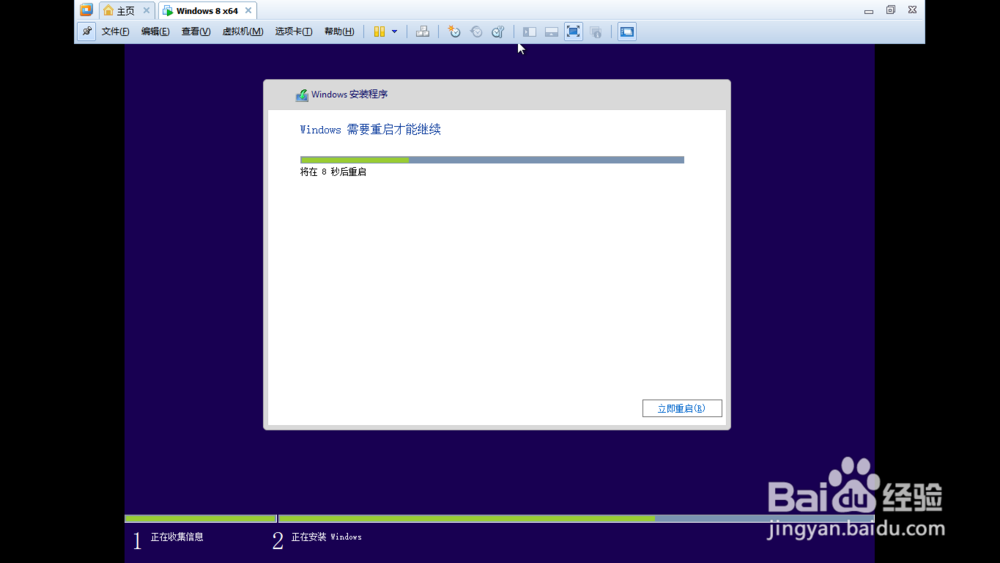The width and height of the screenshot is (1000, 563).
Task: Toggle the library sidebar view icon
Action: (x=529, y=31)
